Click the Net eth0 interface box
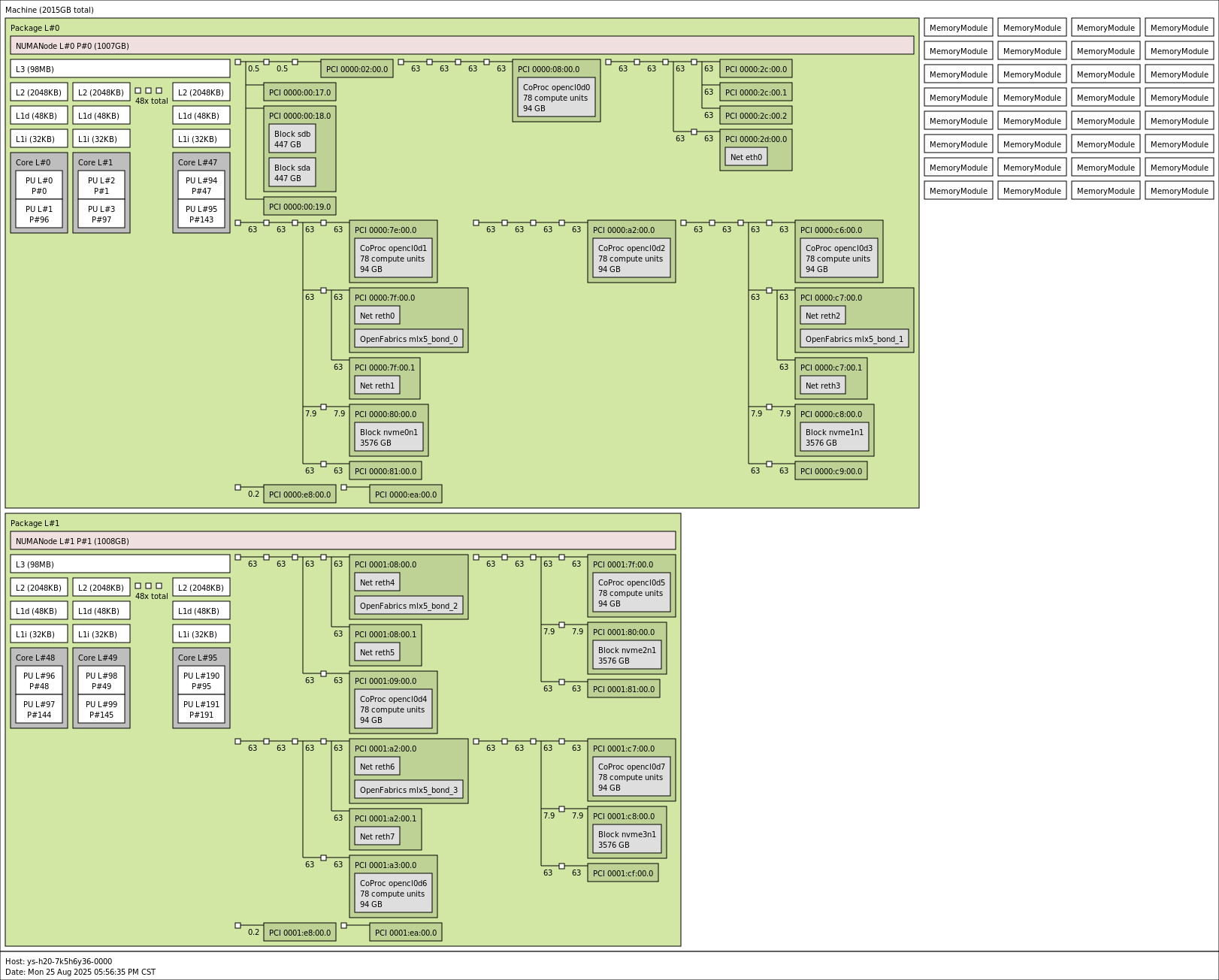1219x980 pixels. (x=746, y=157)
